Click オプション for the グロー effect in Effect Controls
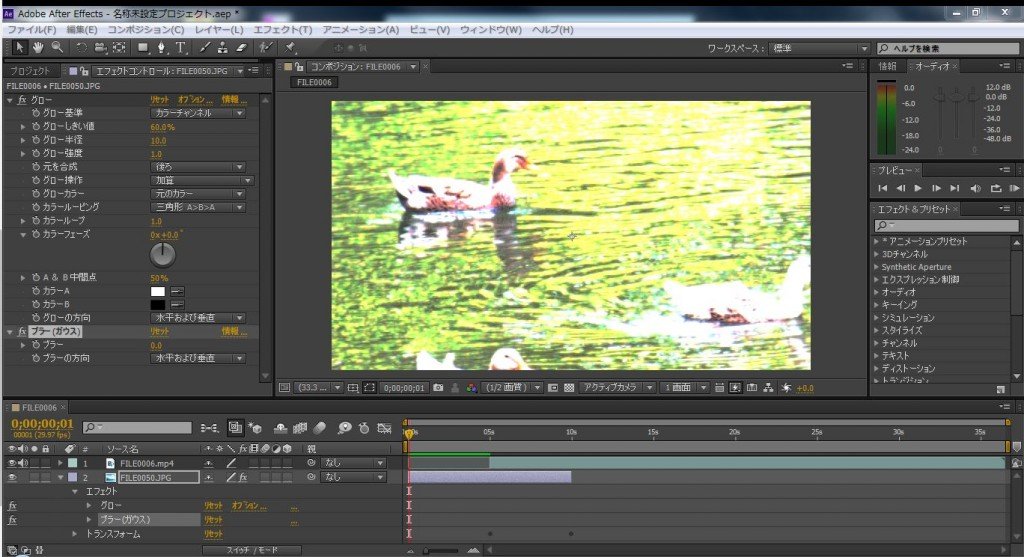 [195, 100]
